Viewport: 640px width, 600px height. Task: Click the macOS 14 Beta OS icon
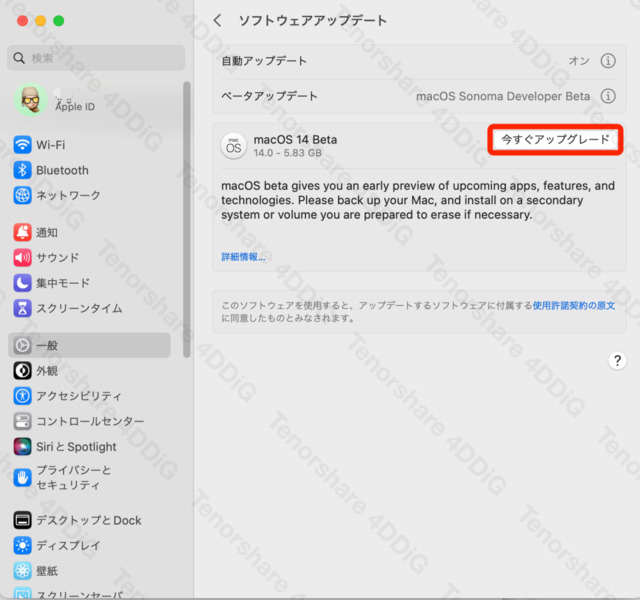coord(233,146)
